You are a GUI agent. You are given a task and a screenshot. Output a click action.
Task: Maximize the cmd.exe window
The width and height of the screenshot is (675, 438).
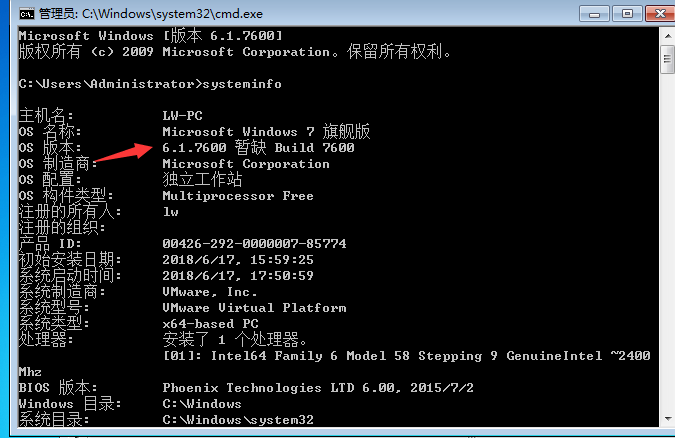tap(627, 13)
